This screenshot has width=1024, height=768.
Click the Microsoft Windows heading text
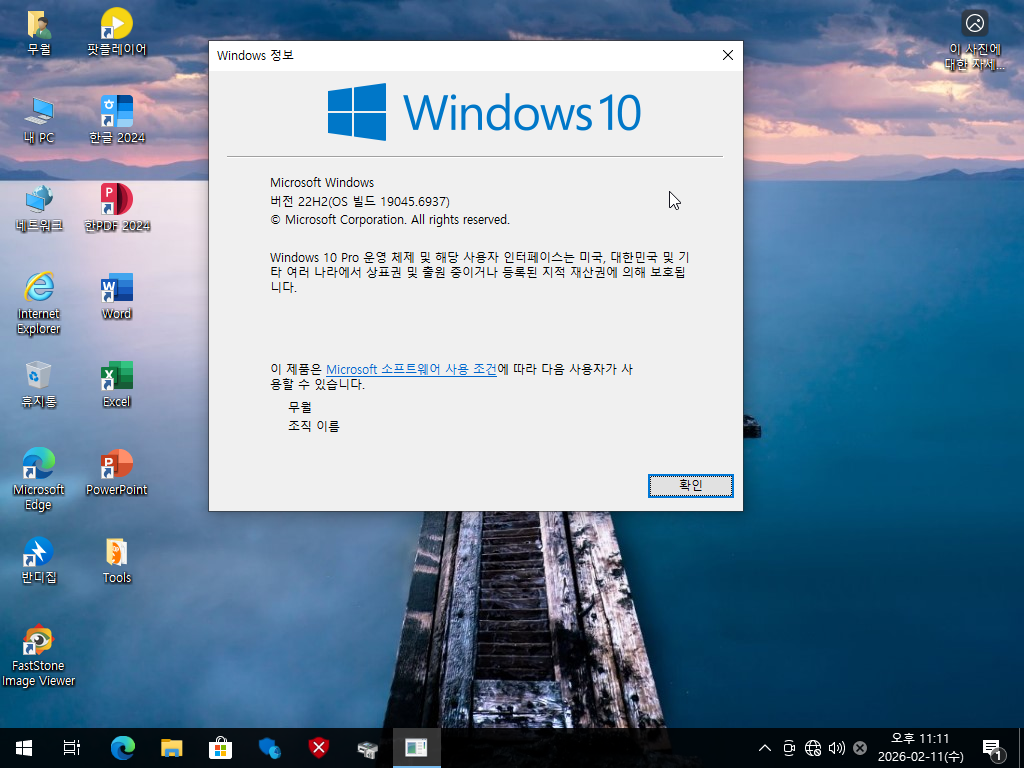tap(322, 182)
